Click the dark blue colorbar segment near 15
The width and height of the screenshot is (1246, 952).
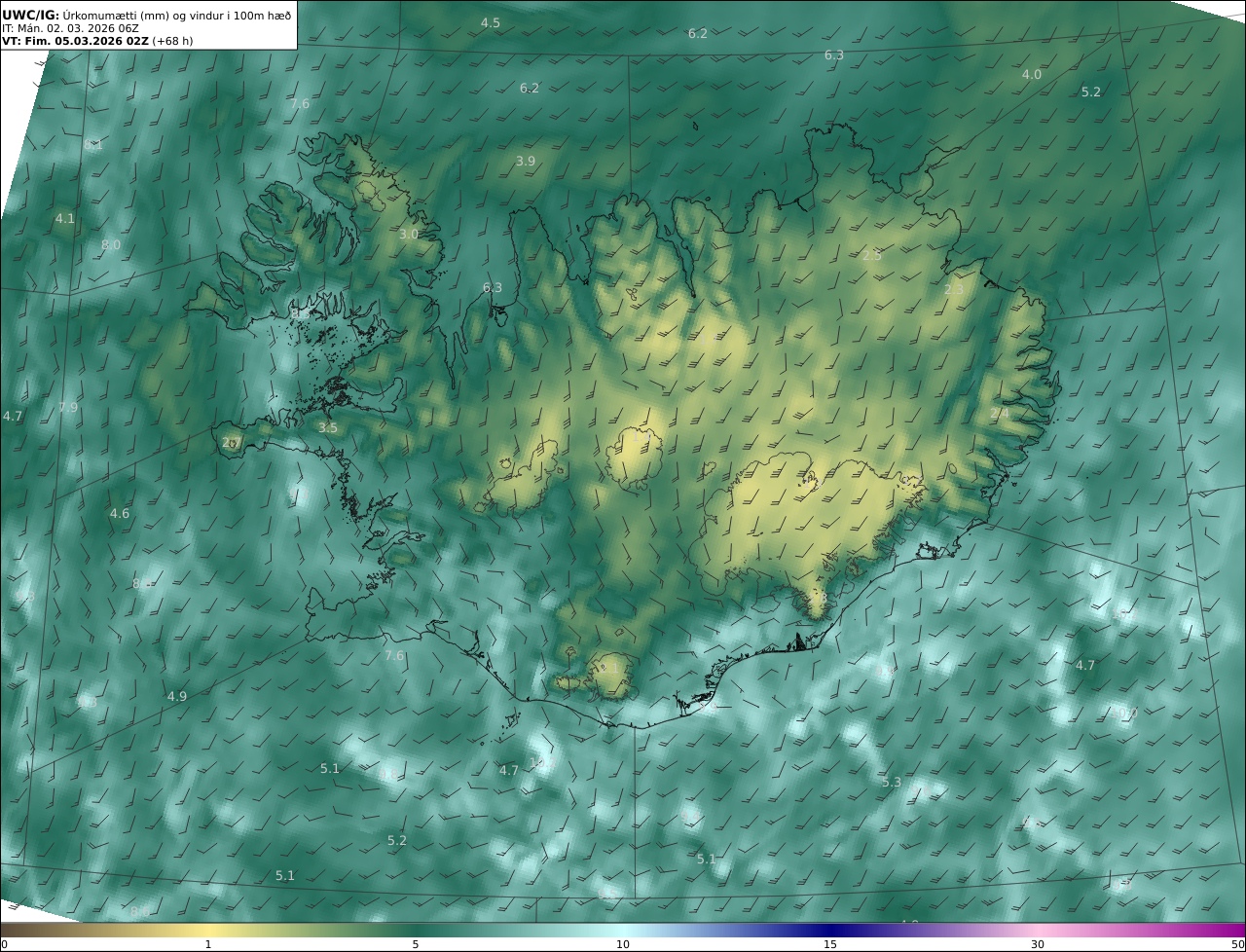coord(830,930)
